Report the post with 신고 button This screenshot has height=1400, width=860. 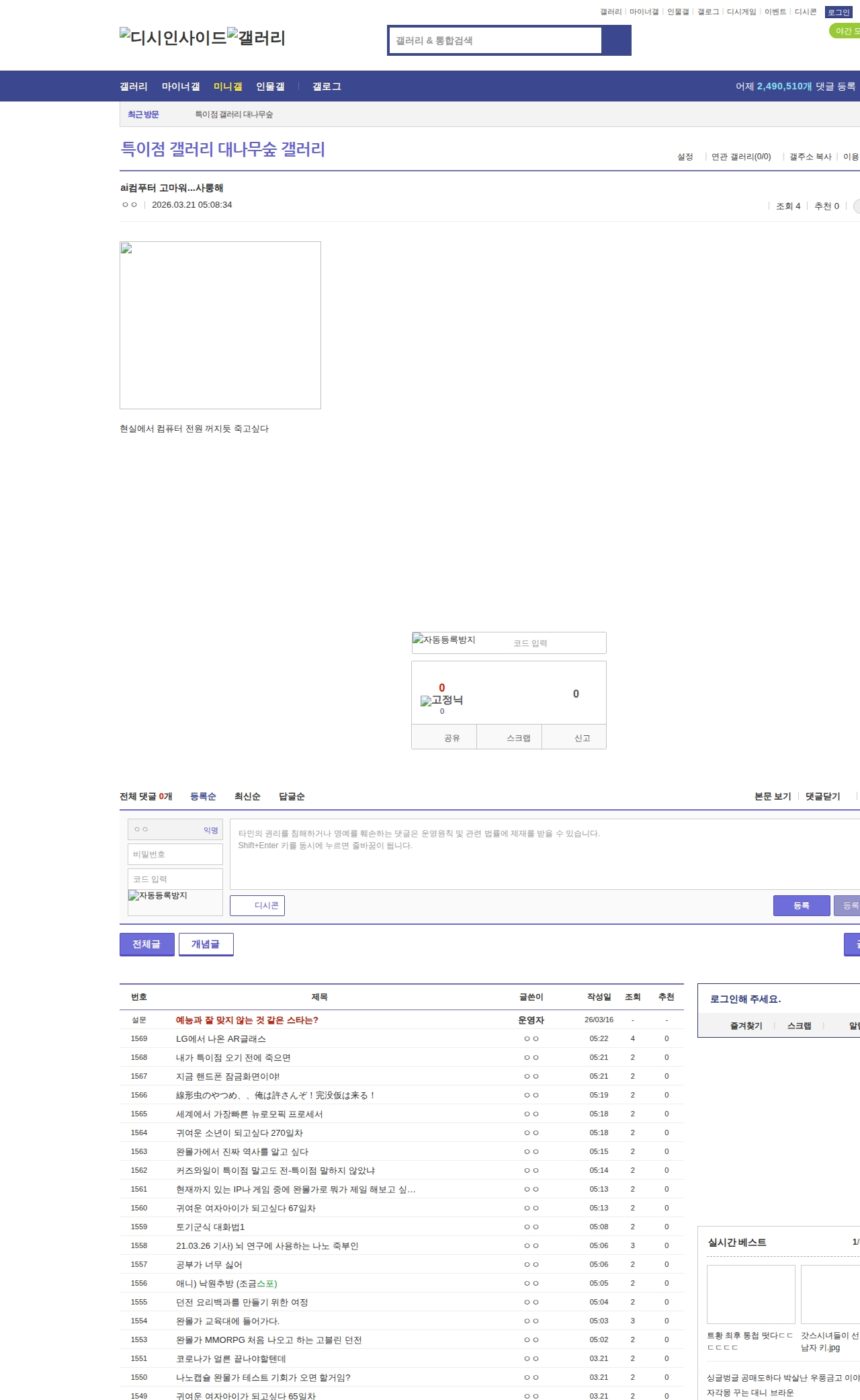tap(574, 737)
